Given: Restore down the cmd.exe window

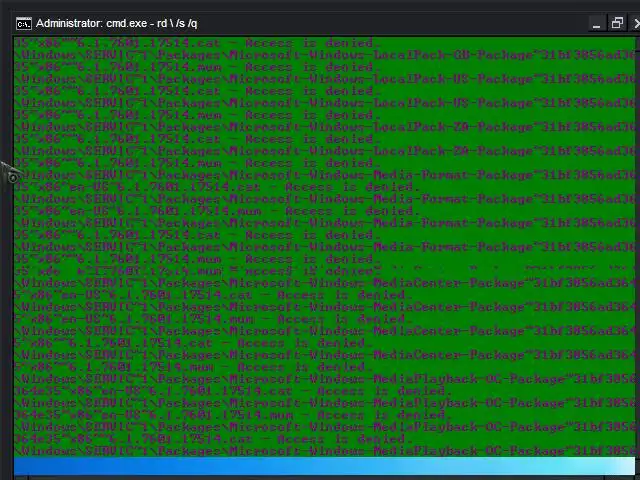Looking at the screenshot, I should [x=617, y=23].
